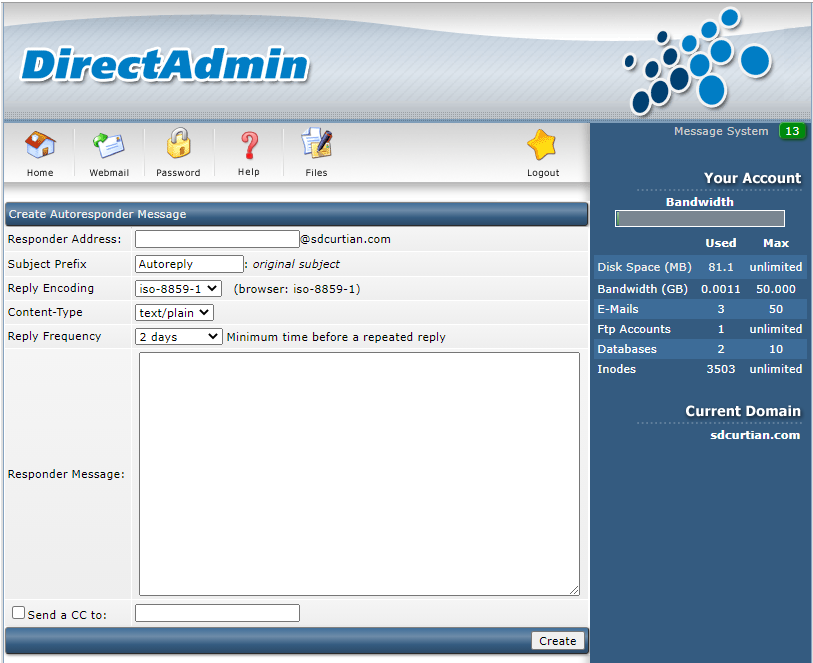Click the Message System link
813x663 pixels.
click(721, 131)
